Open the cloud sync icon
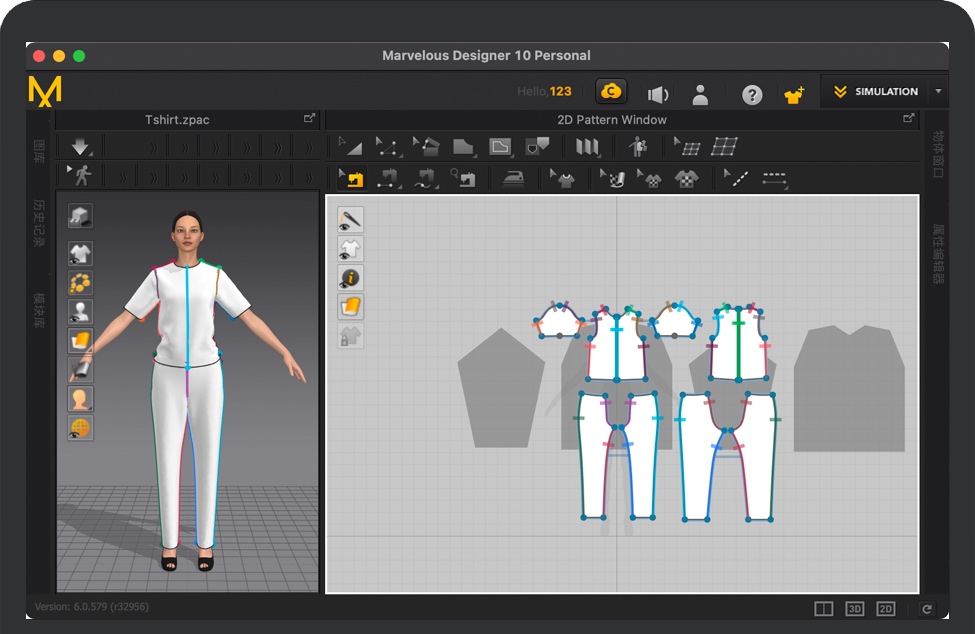 coord(611,92)
